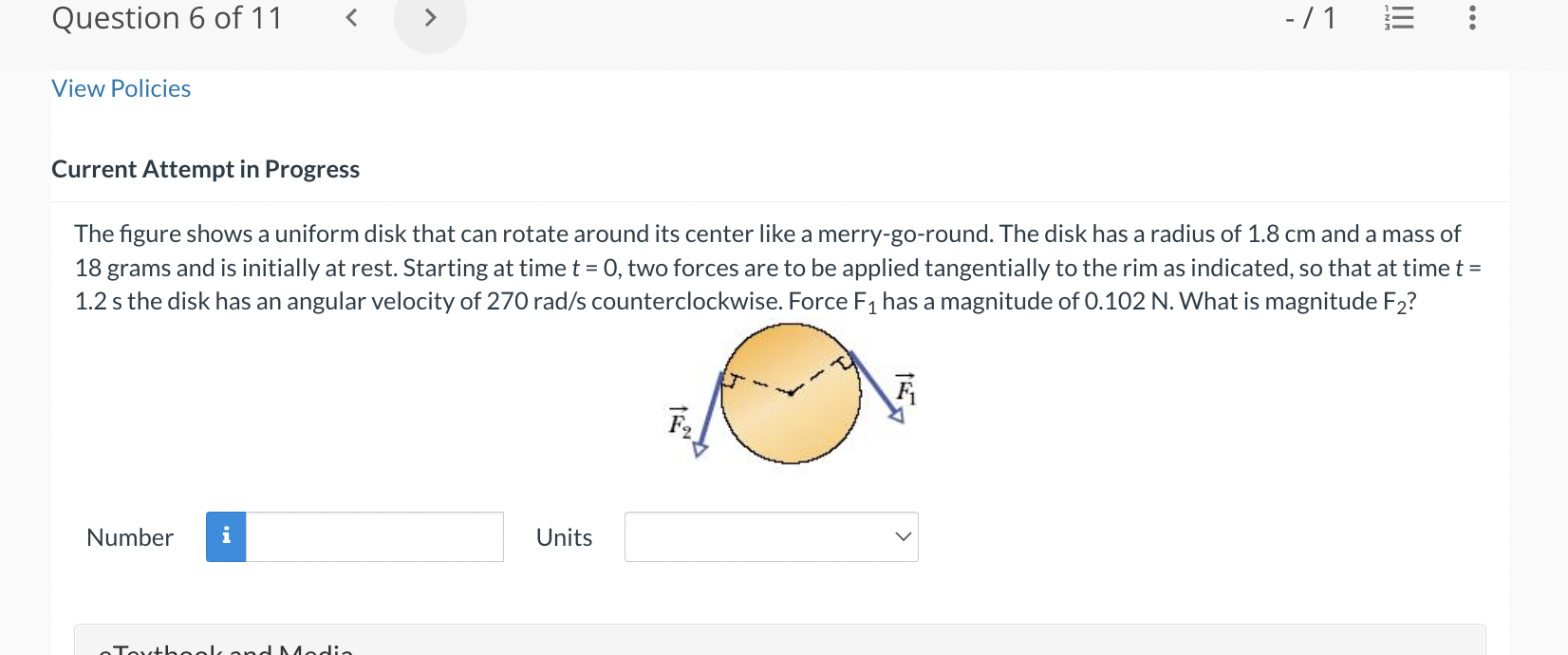The image size is (1568, 655).
Task: Click the score indicator showing - / 1
Action: 1311,17
